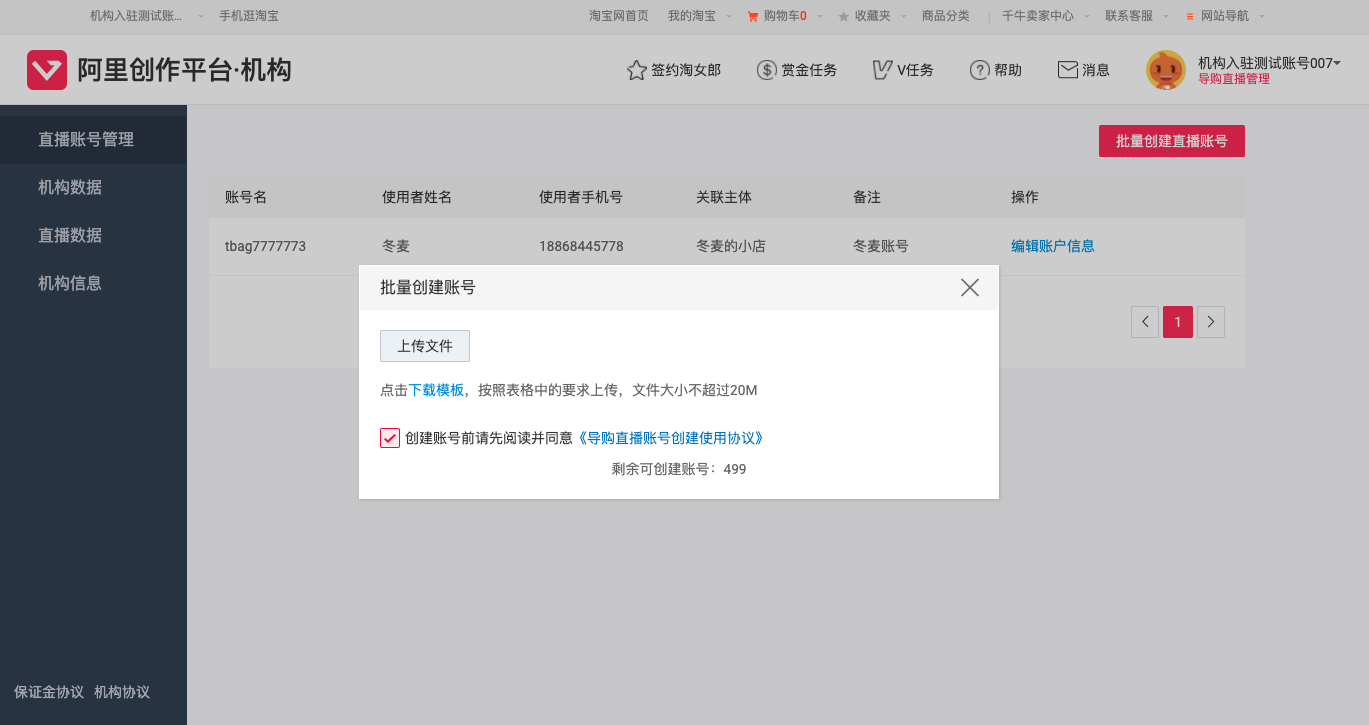
Task: Open 机构协议 link
Action: [x=122, y=692]
